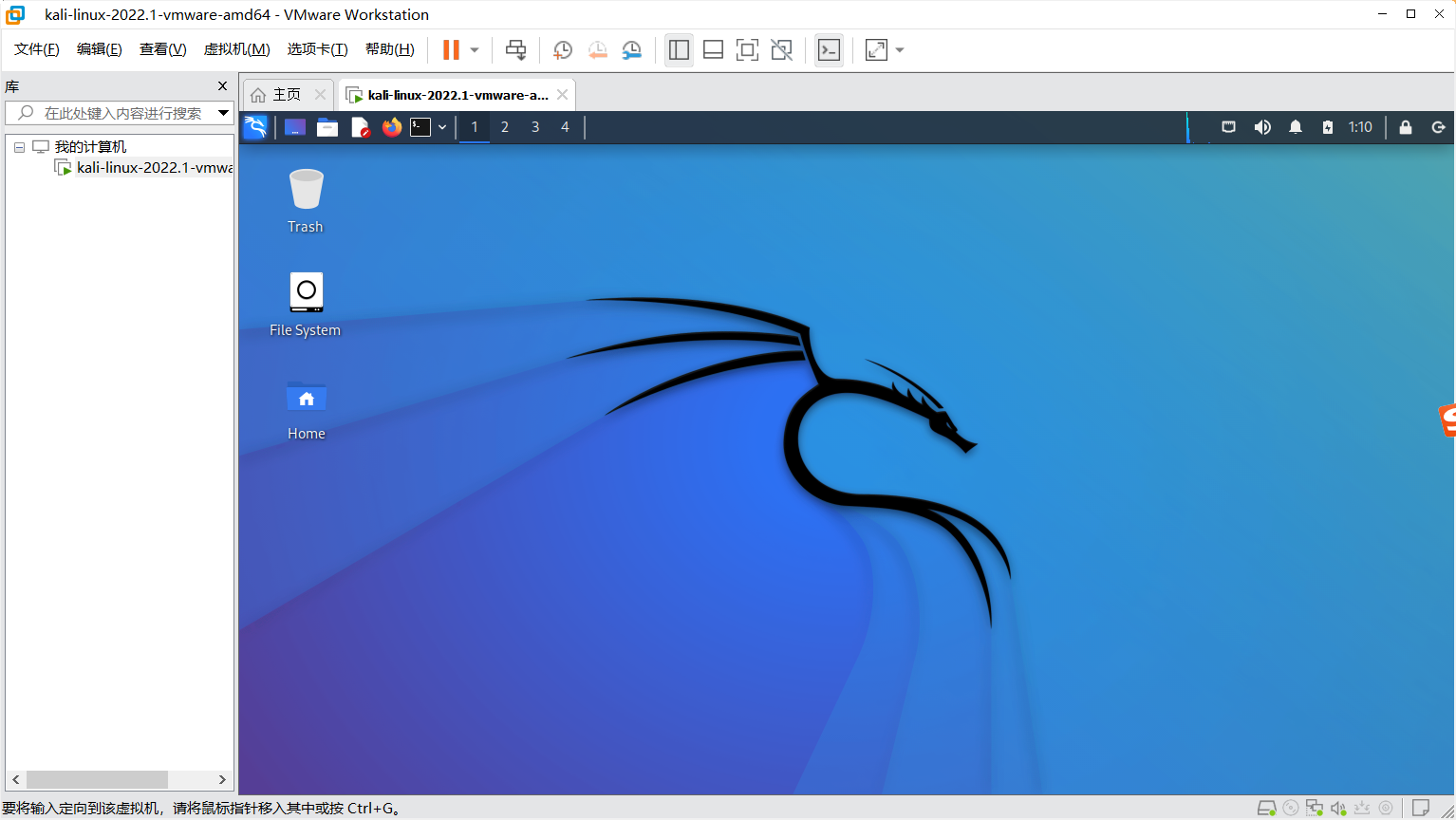The height and width of the screenshot is (820, 1456).
Task: Take a snapshot of the virtual machine
Action: [562, 50]
